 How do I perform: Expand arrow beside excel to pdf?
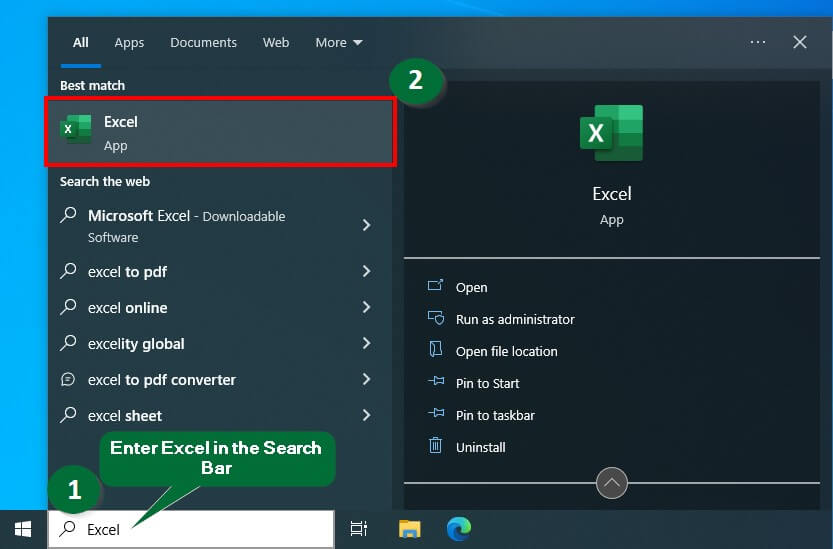click(367, 271)
